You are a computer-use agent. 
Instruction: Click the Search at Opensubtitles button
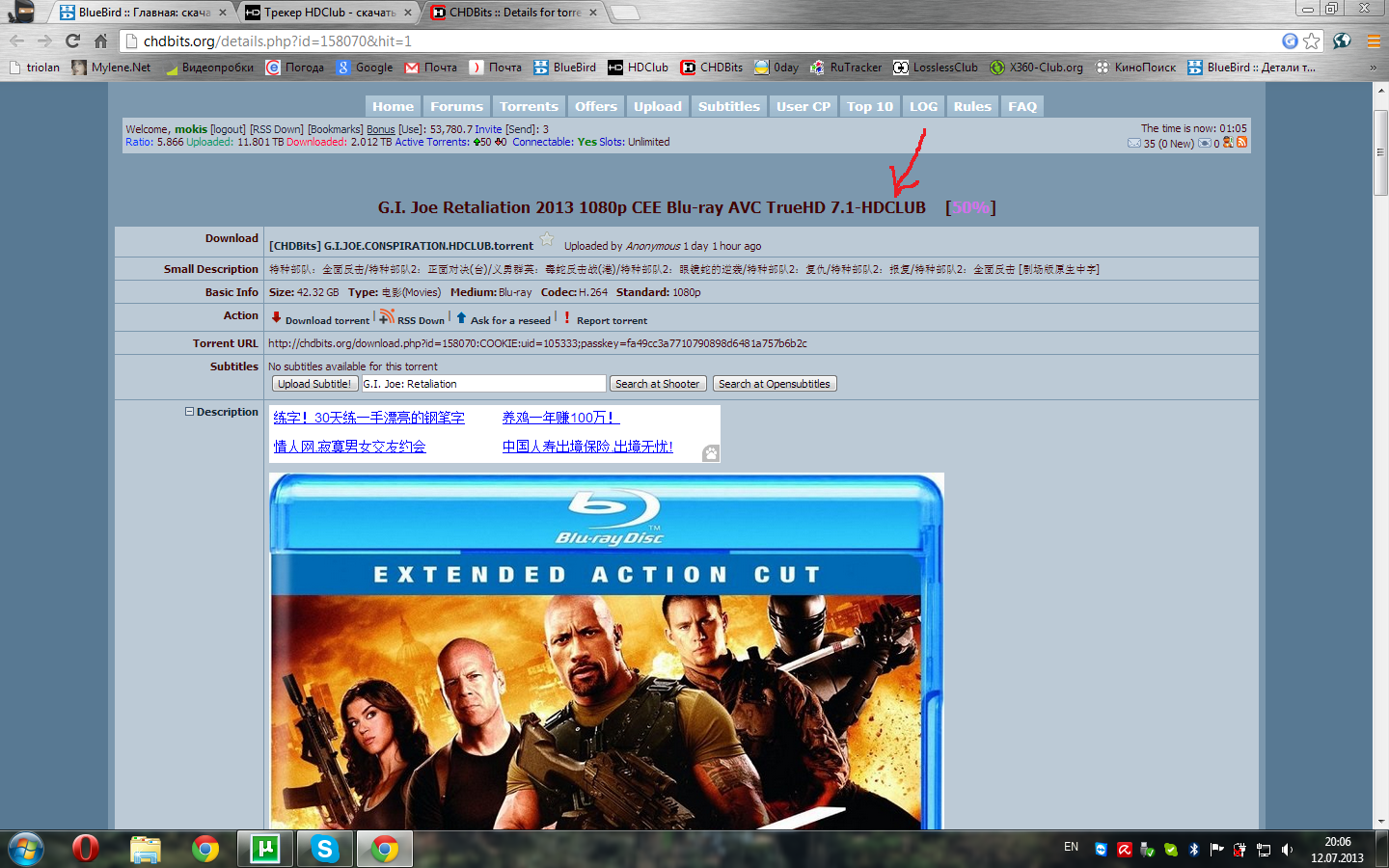tap(775, 384)
